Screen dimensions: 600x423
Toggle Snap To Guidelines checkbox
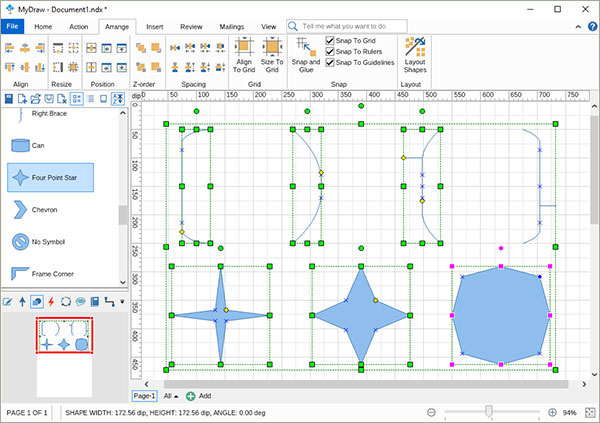331,63
